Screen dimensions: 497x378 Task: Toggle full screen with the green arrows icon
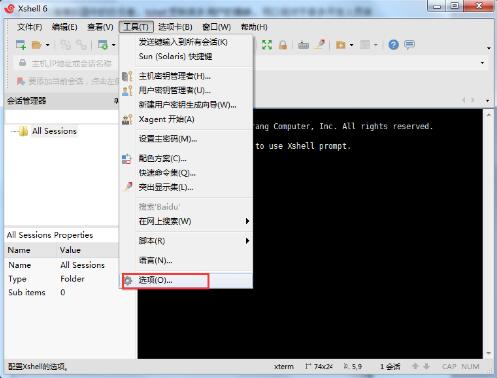click(x=267, y=45)
